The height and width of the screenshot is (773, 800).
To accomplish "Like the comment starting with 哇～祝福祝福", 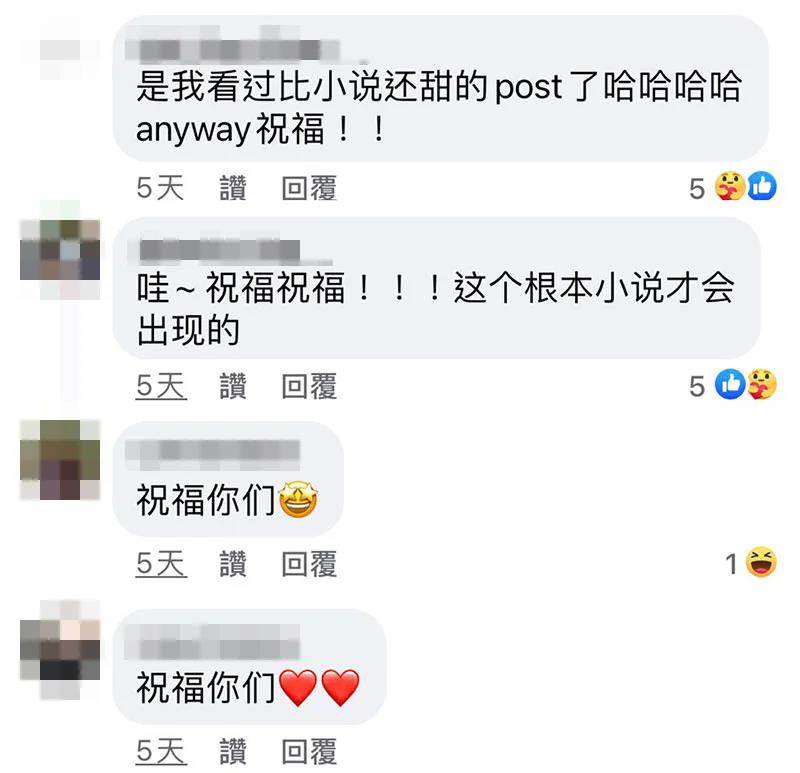I will [x=233, y=386].
